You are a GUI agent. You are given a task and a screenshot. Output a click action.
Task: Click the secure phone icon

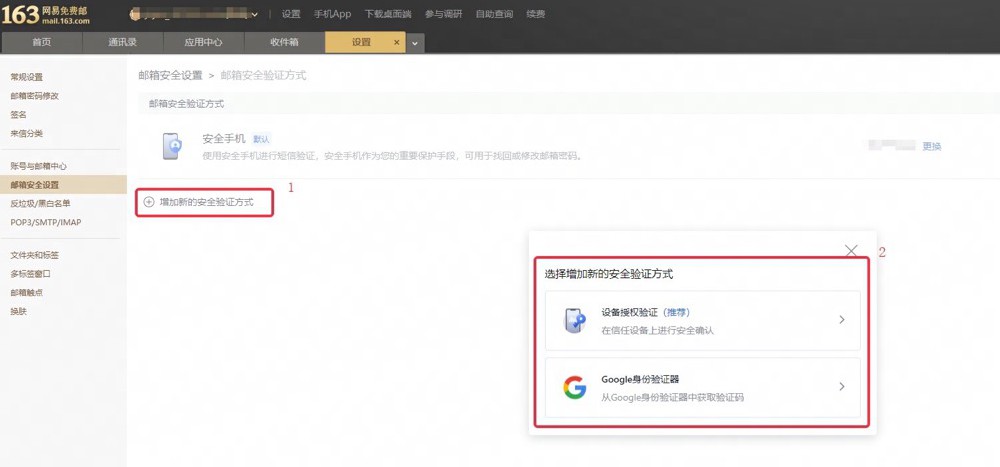point(172,146)
